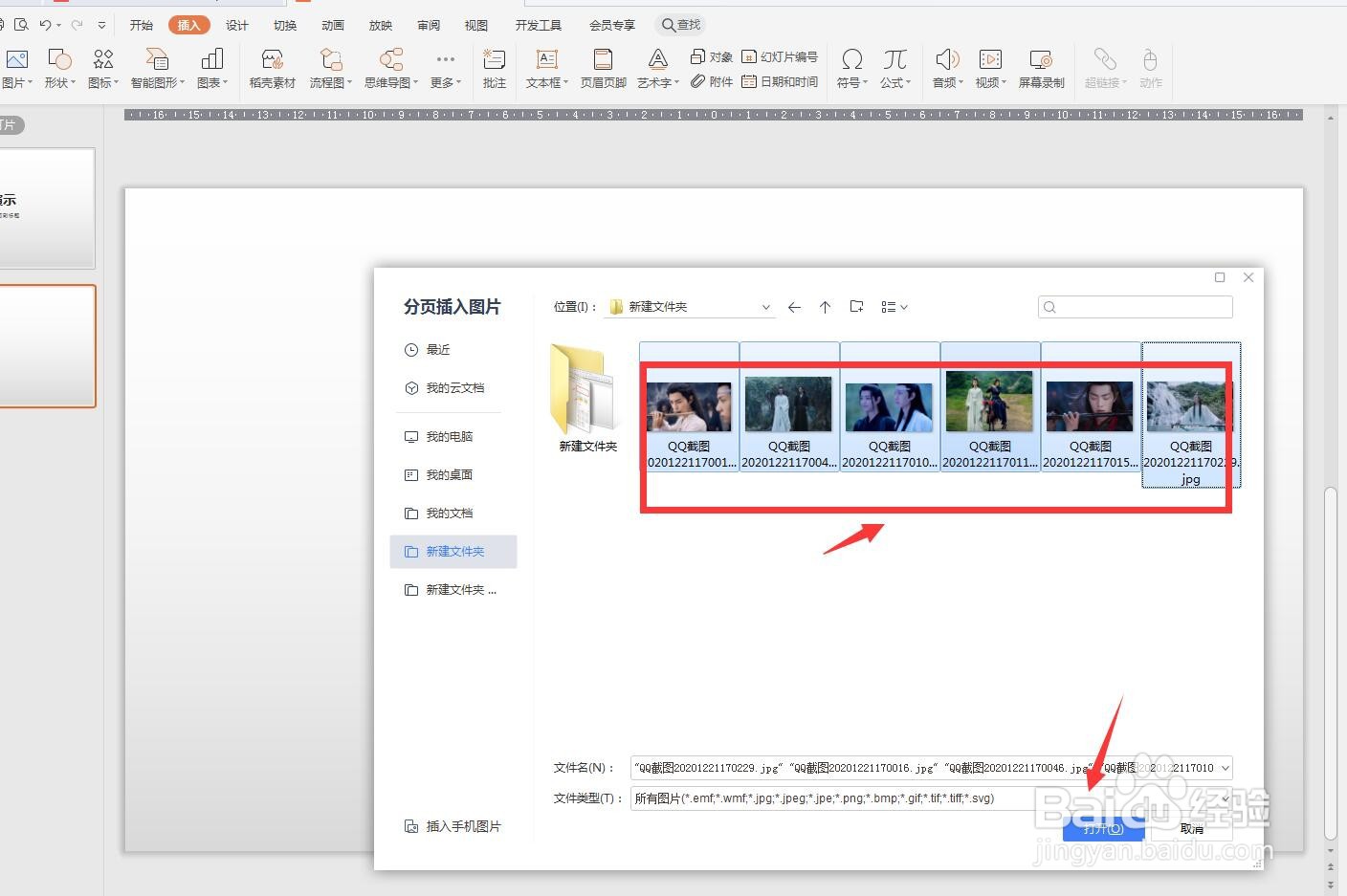Open the file type (文件类型) combo box
1347x896 pixels.
pos(932,798)
